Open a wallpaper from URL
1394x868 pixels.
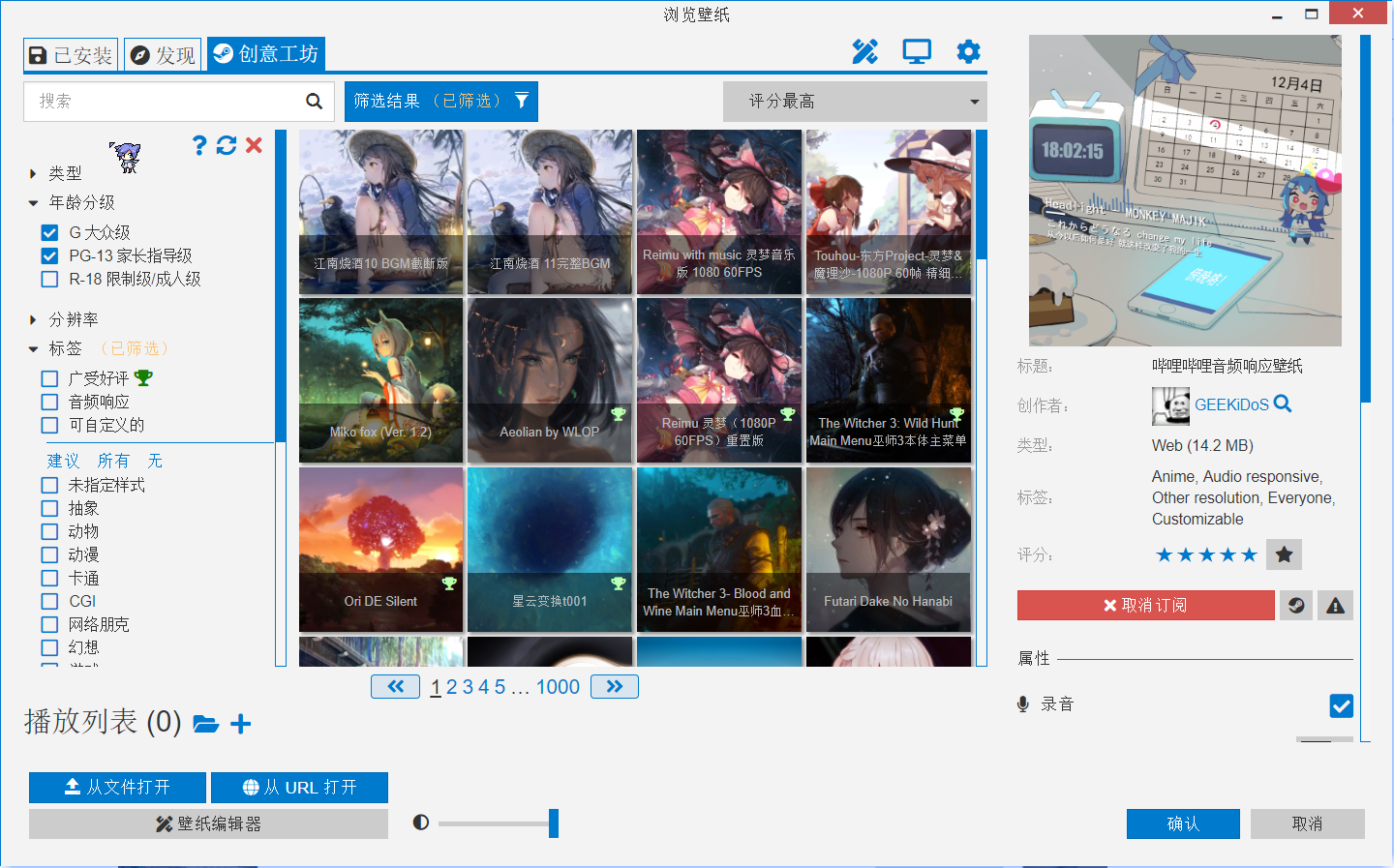299,787
